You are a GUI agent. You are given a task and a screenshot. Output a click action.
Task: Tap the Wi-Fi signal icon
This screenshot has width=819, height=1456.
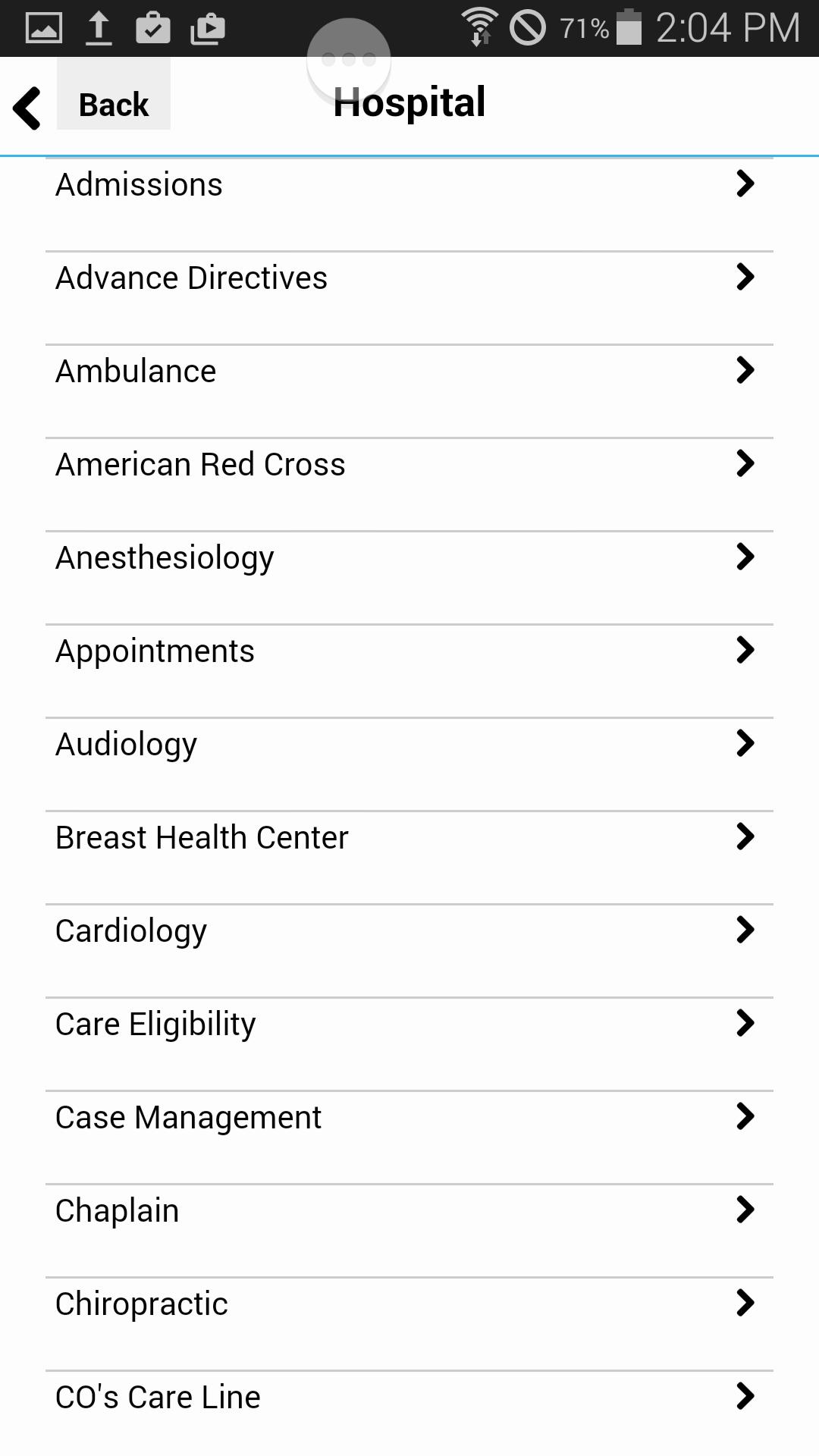[x=479, y=27]
